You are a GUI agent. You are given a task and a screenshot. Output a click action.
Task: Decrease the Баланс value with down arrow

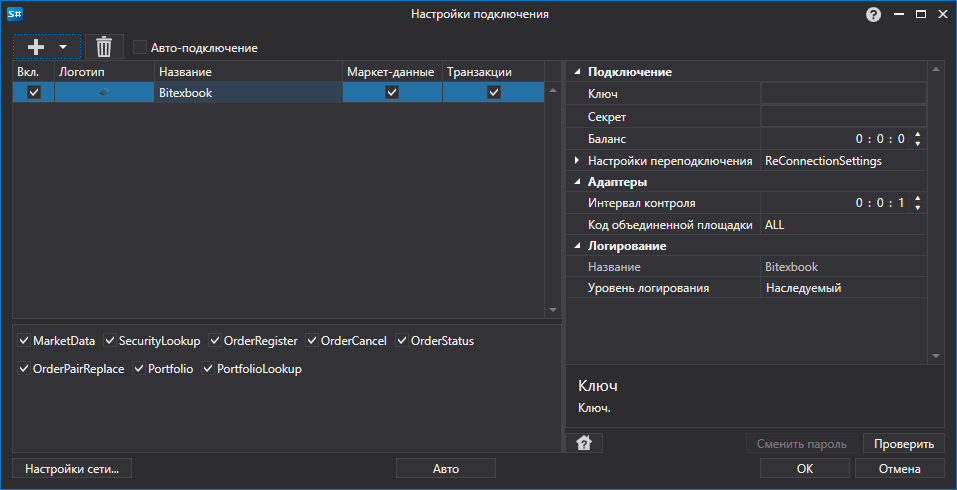click(x=918, y=144)
